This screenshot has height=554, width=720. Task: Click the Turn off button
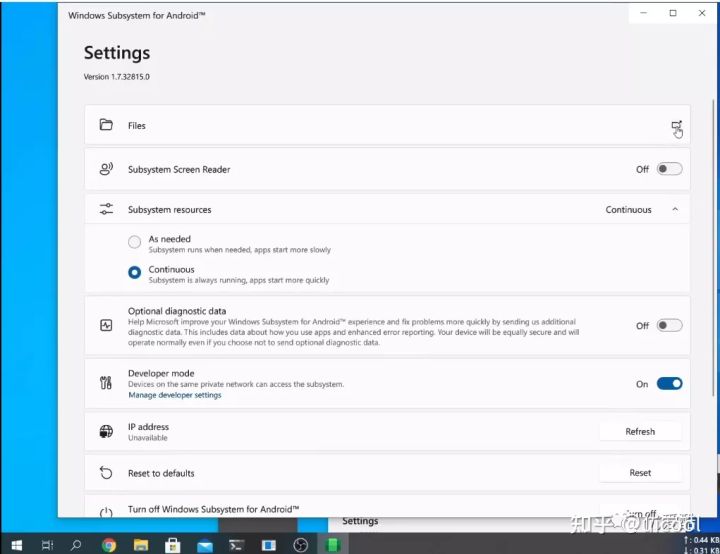coord(640,513)
